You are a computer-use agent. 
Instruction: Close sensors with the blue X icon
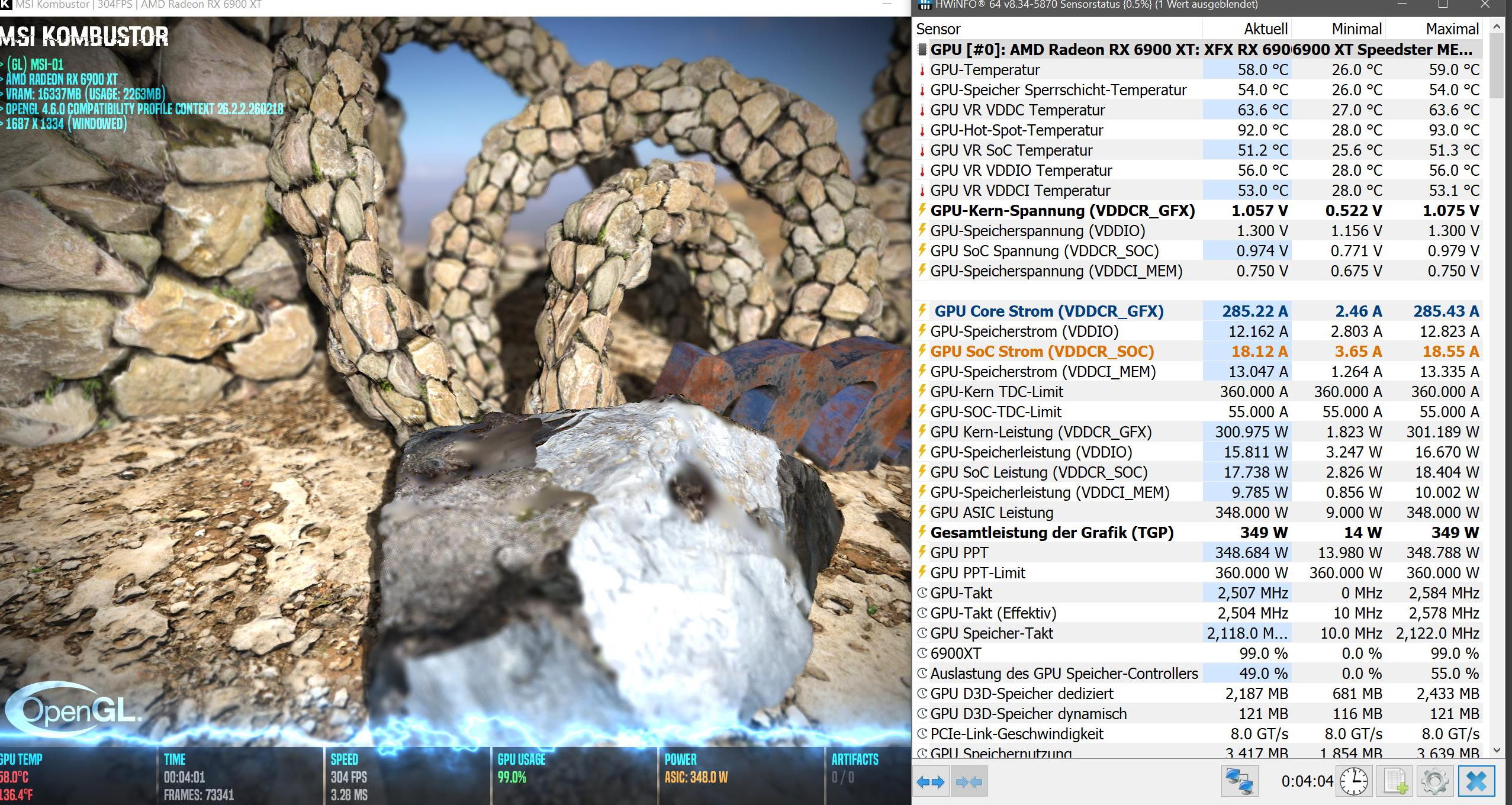[1476, 781]
